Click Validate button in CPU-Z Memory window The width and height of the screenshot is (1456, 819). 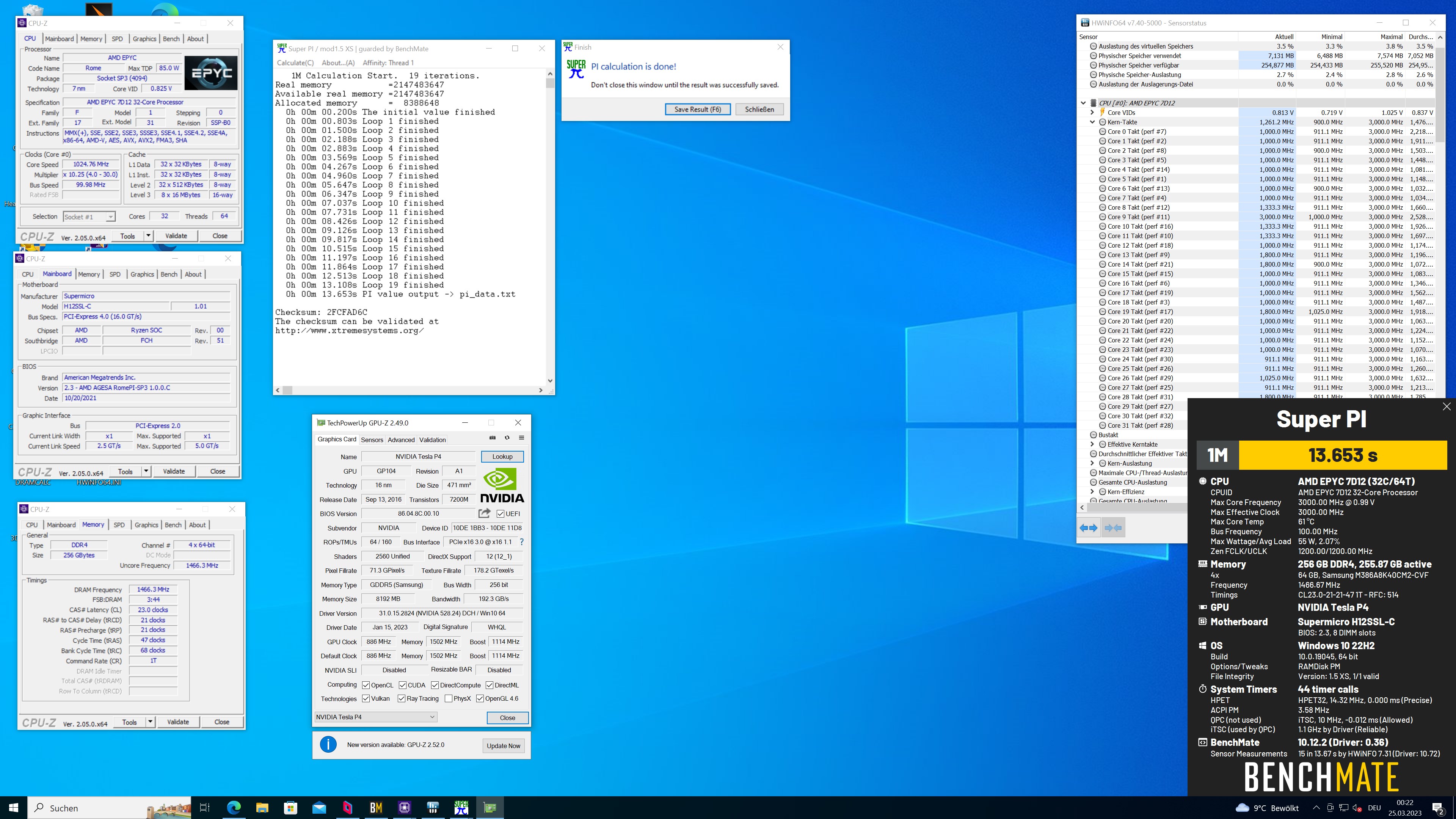pyautogui.click(x=178, y=722)
